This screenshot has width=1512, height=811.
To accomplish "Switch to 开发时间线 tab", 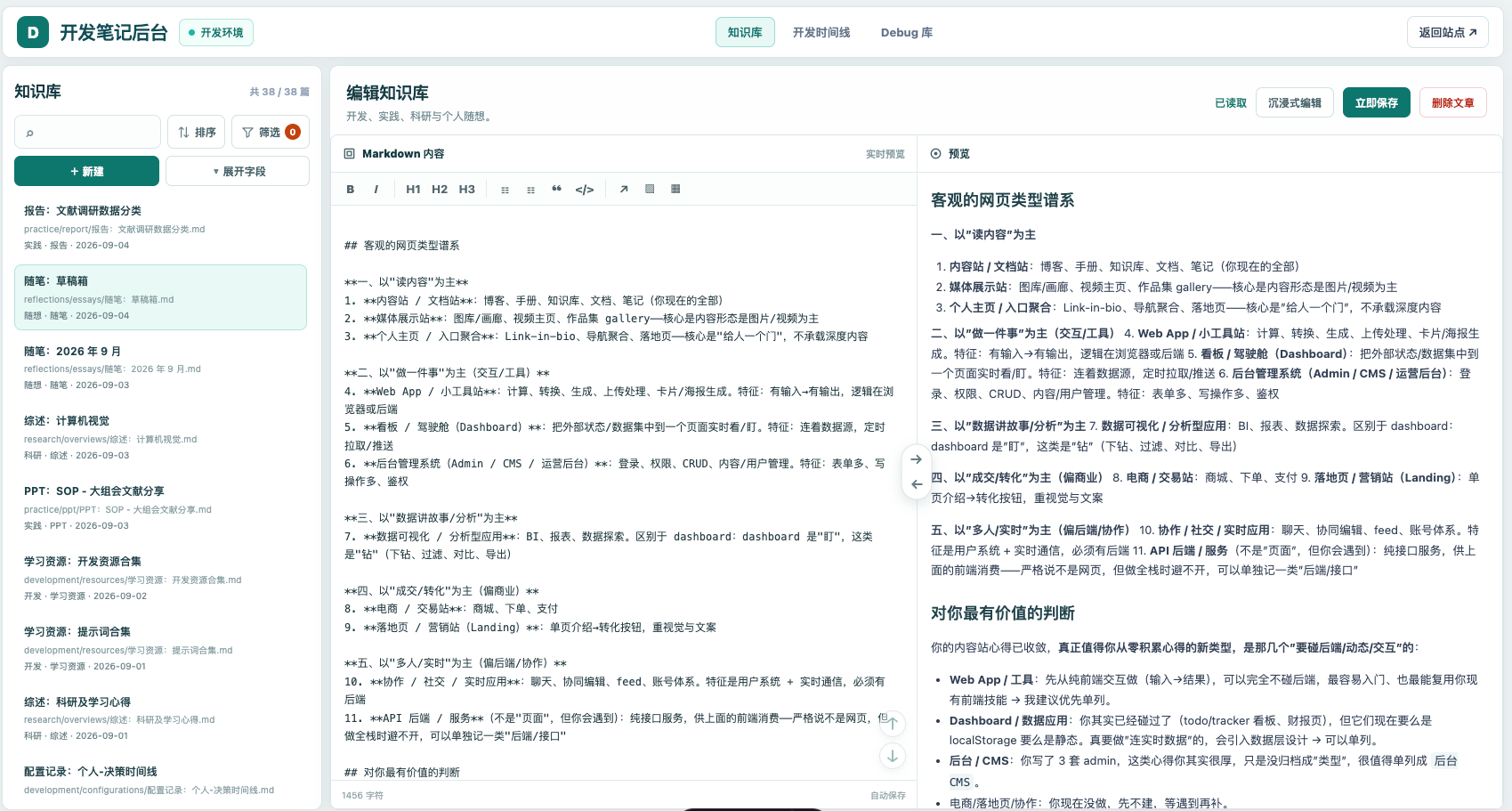I will point(821,33).
